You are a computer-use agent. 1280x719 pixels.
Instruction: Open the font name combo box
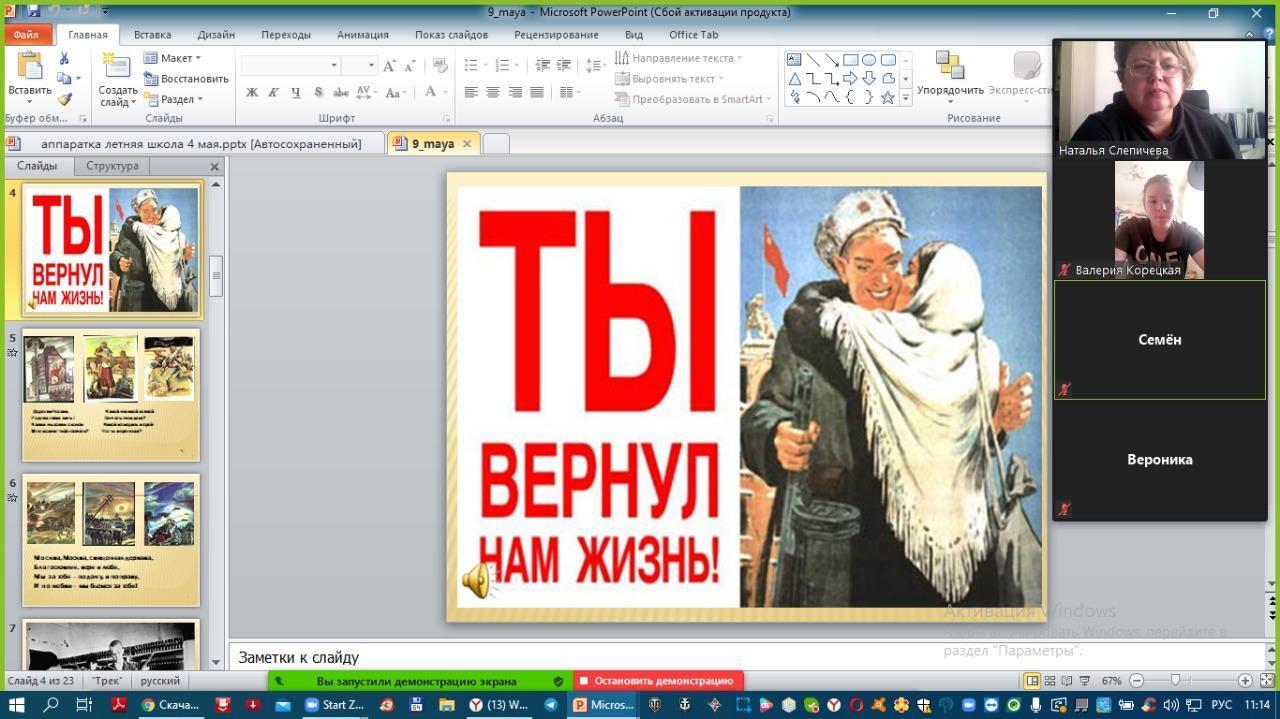(290, 65)
